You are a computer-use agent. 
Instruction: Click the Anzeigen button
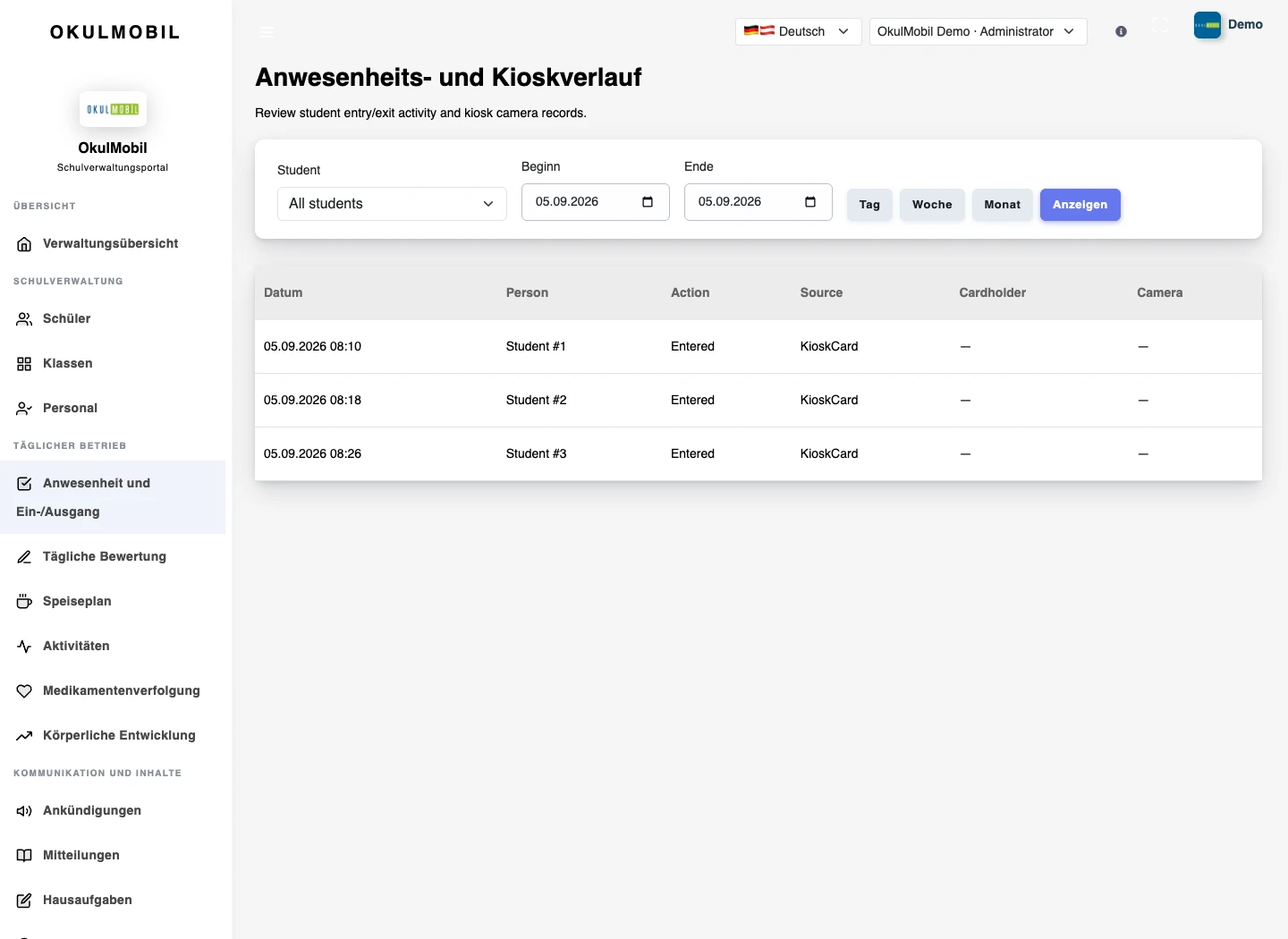click(1080, 205)
